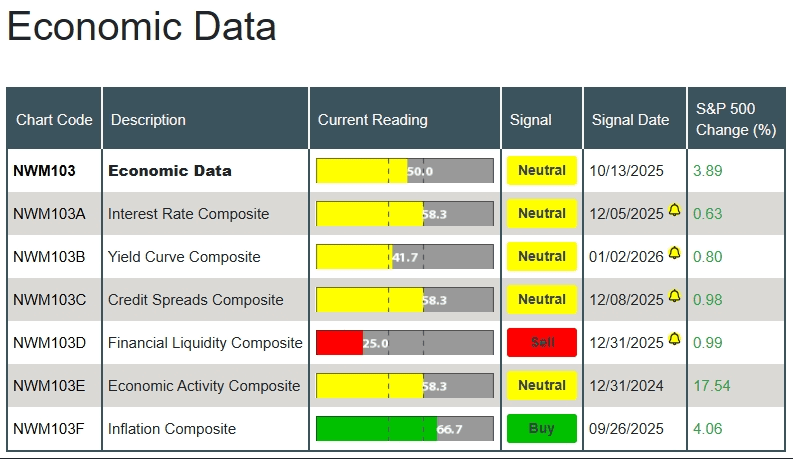Open the NWM103 chart code
The image size is (793, 459).
click(x=44, y=171)
